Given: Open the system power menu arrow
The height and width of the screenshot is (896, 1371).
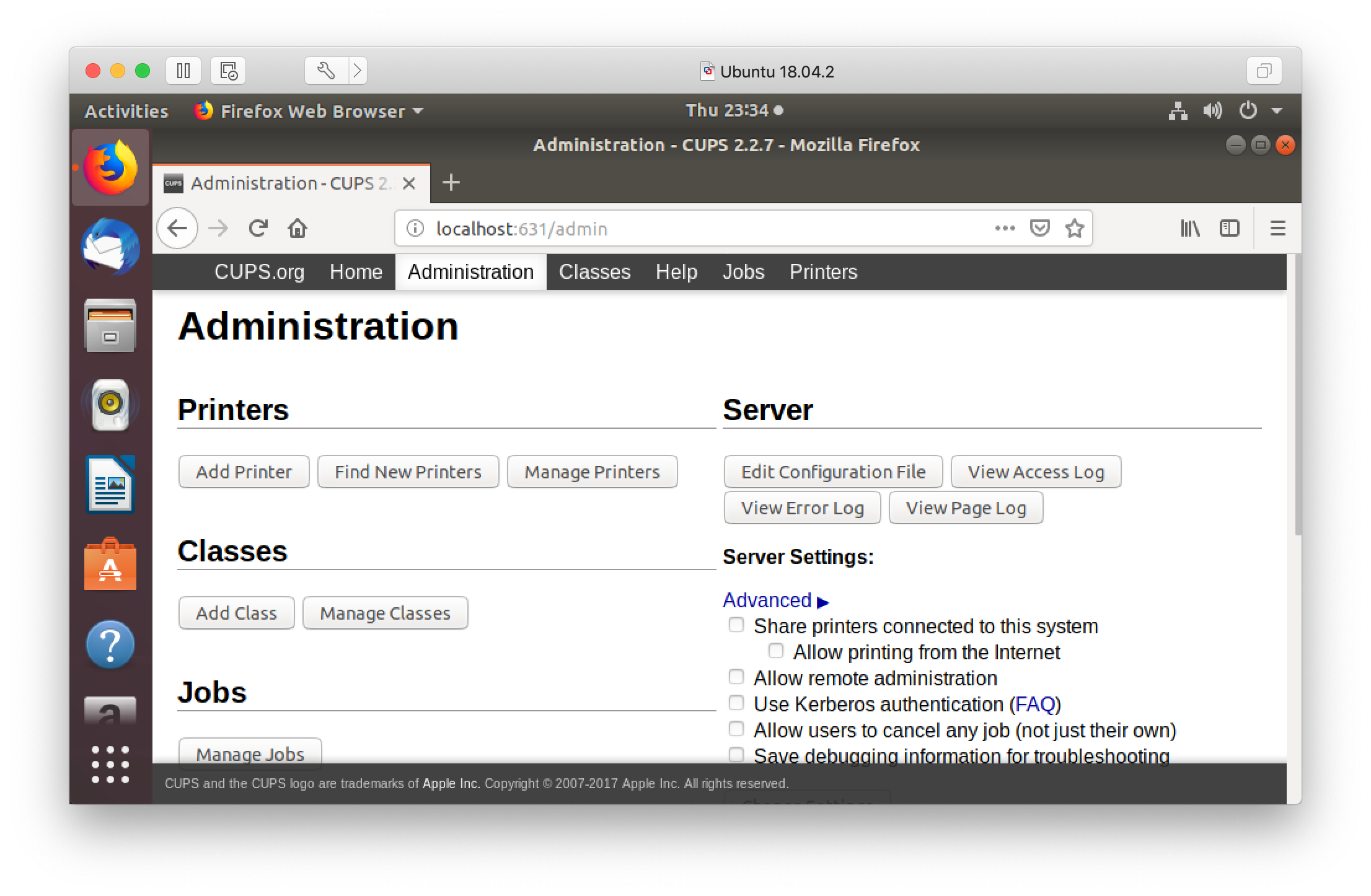Looking at the screenshot, I should click(1276, 111).
